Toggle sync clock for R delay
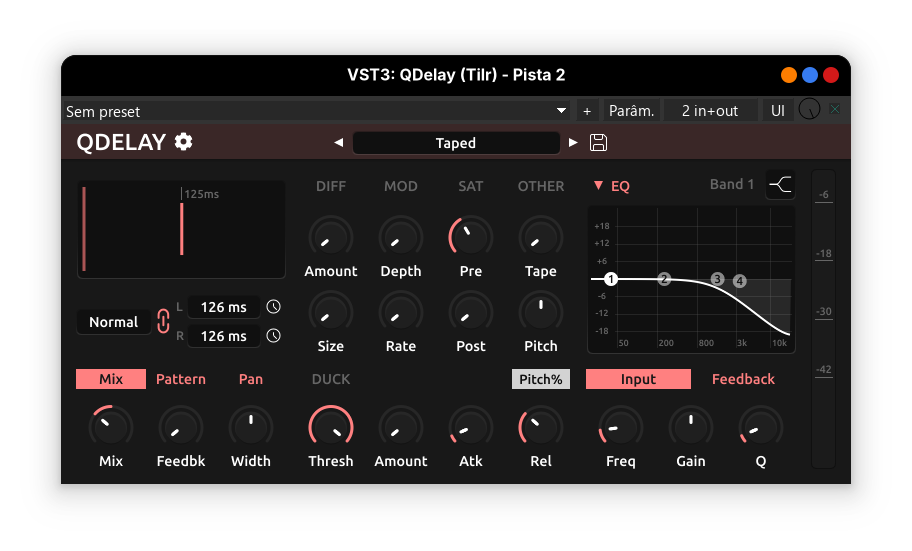The height and width of the screenshot is (551, 912). click(x=273, y=336)
